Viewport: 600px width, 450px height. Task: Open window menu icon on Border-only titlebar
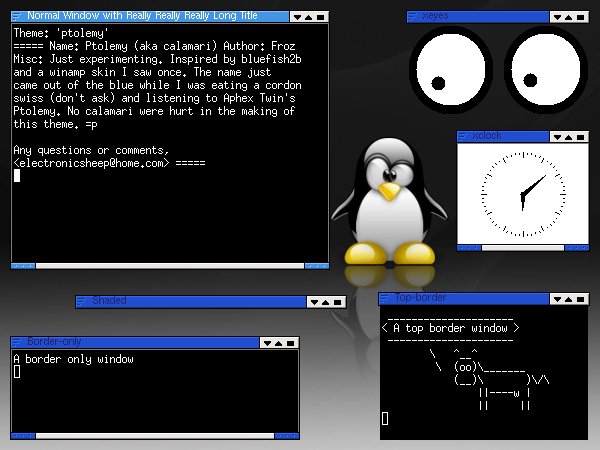(x=16, y=342)
